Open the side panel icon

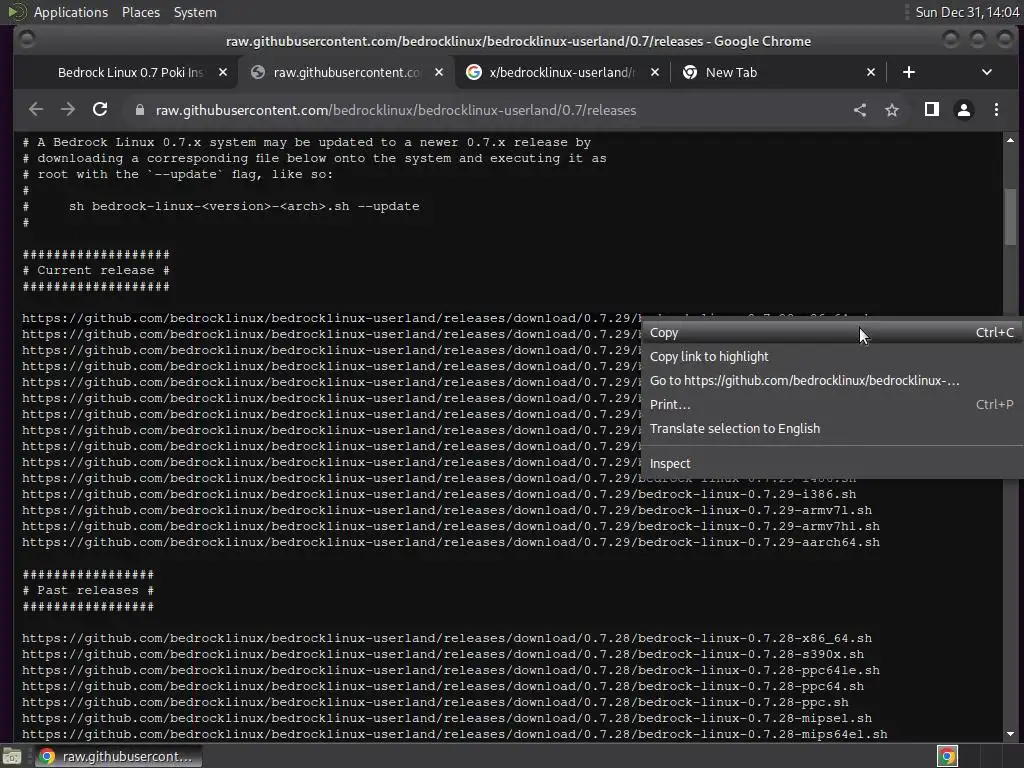point(932,110)
